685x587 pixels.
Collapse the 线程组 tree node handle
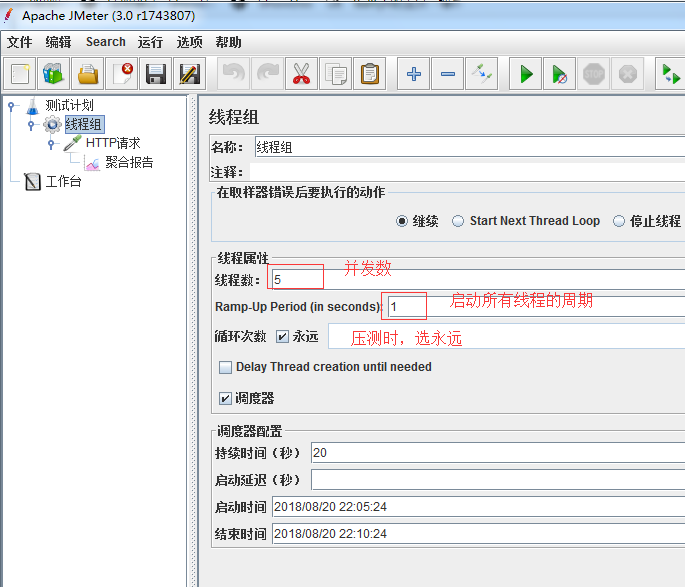(31, 125)
